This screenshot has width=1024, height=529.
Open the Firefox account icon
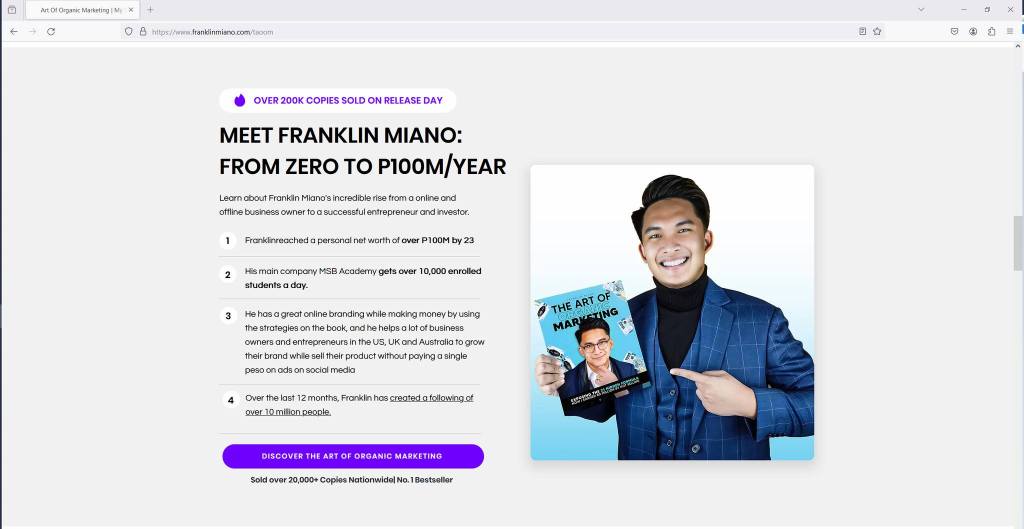click(973, 31)
